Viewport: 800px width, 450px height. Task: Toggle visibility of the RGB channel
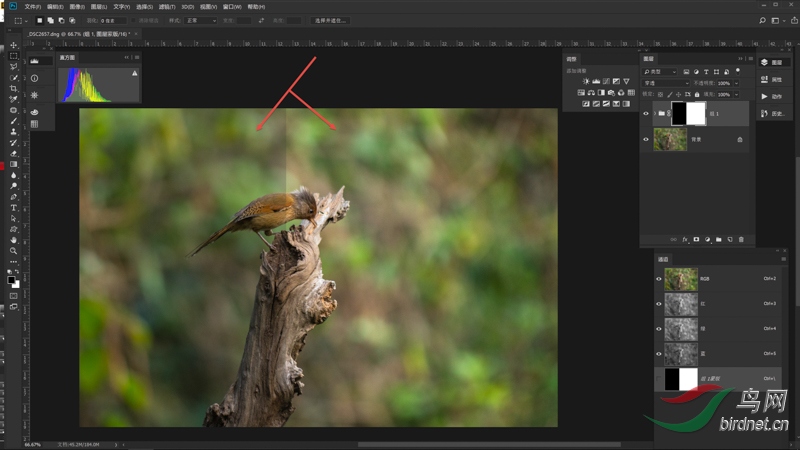pos(658,279)
